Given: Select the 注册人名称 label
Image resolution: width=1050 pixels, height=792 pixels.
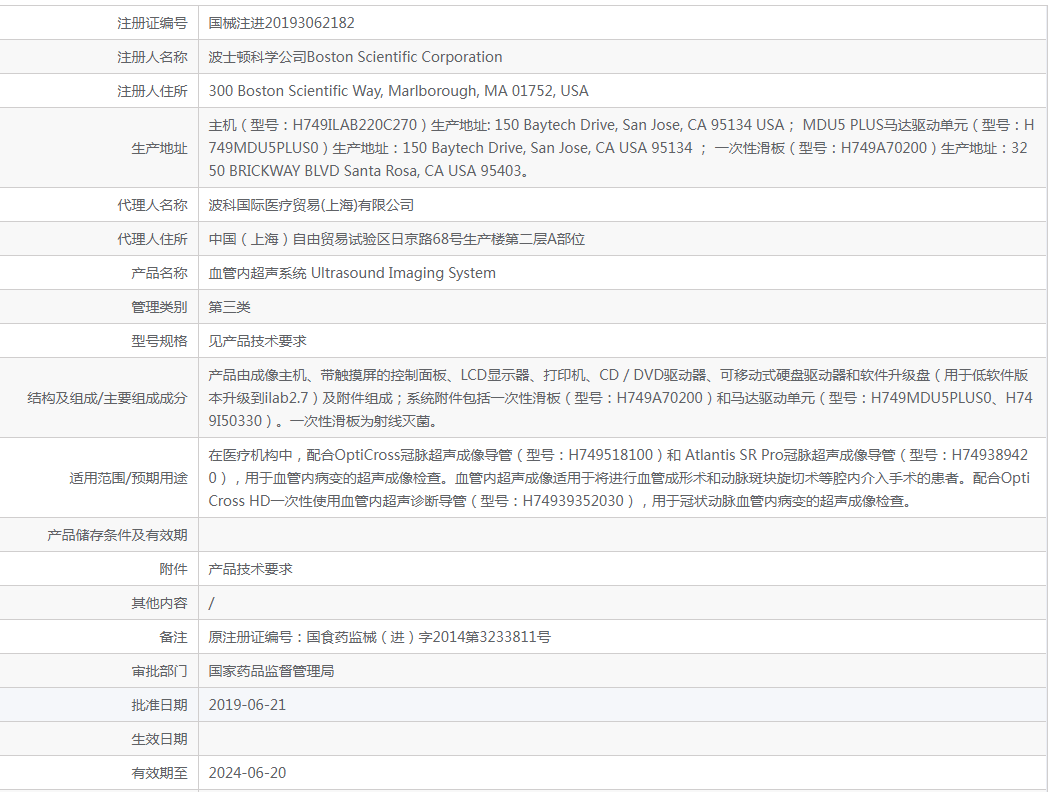Looking at the screenshot, I should pyautogui.click(x=152, y=57).
